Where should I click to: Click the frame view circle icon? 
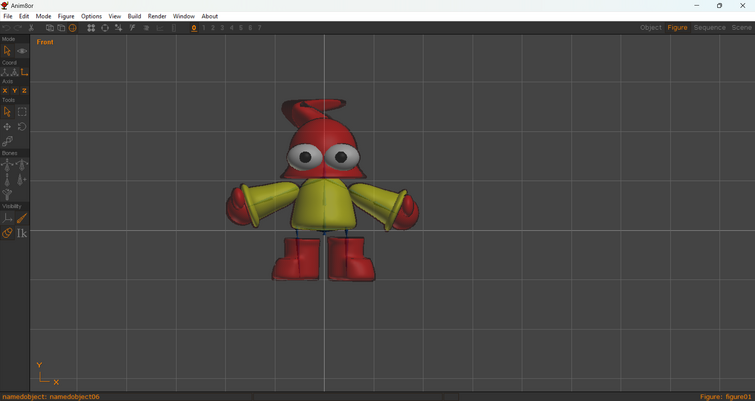point(104,28)
